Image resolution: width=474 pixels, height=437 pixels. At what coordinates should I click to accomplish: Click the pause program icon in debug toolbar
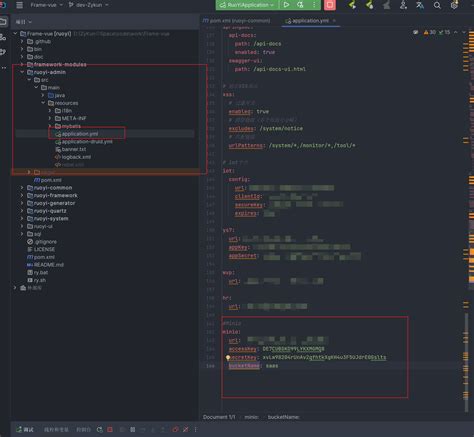click(x=133, y=430)
